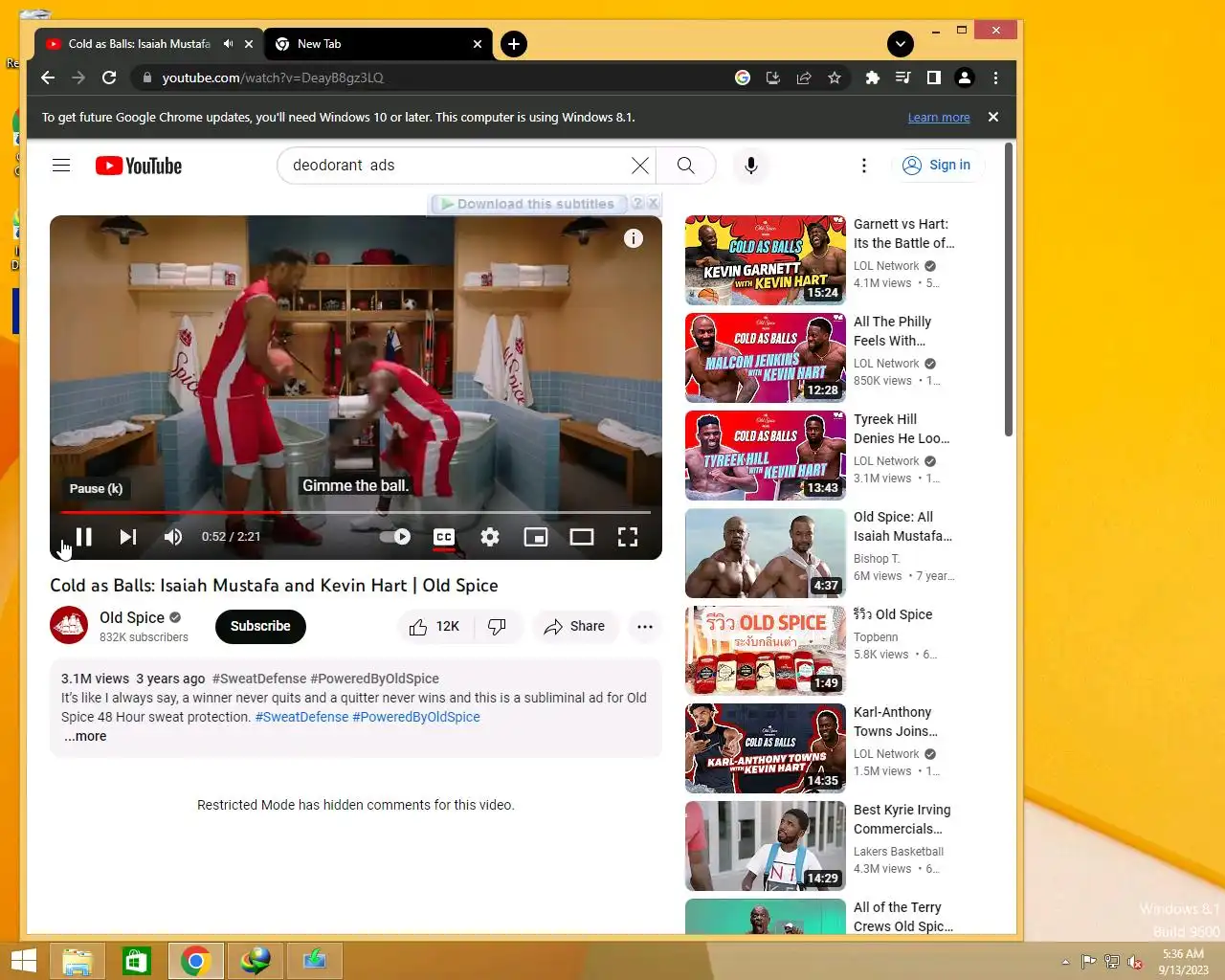Open the Windows Store taskbar icon

(136, 961)
